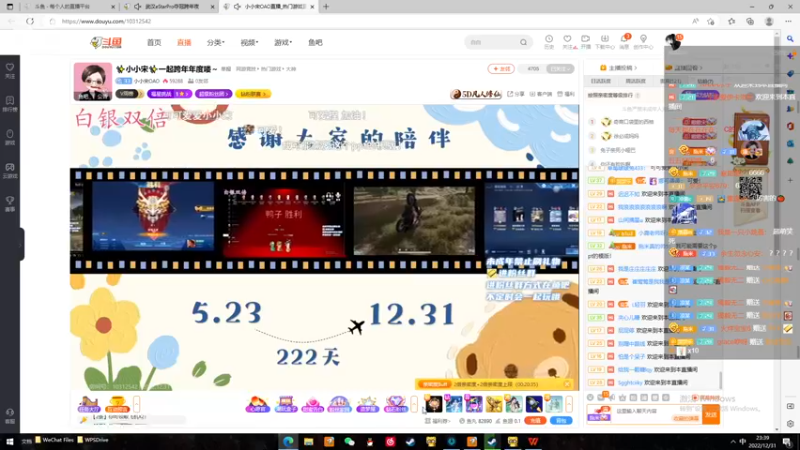Image resolution: width=800 pixels, height=450 pixels.
Task: Expand the 视频 dropdown menu
Action: (x=249, y=43)
